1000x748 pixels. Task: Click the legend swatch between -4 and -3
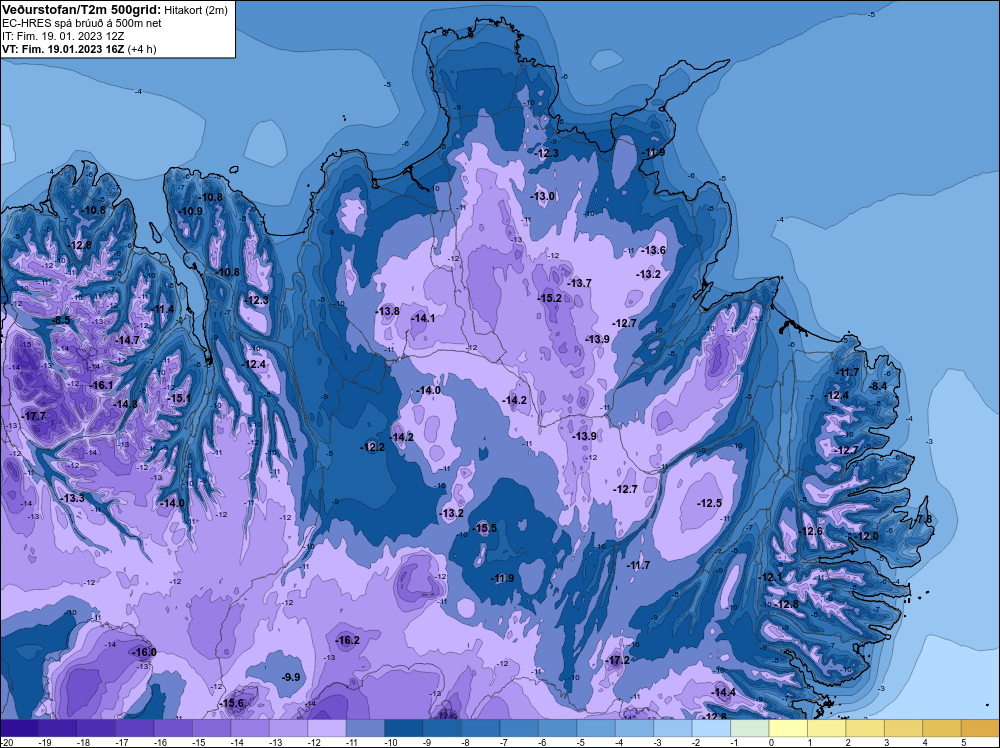635,728
